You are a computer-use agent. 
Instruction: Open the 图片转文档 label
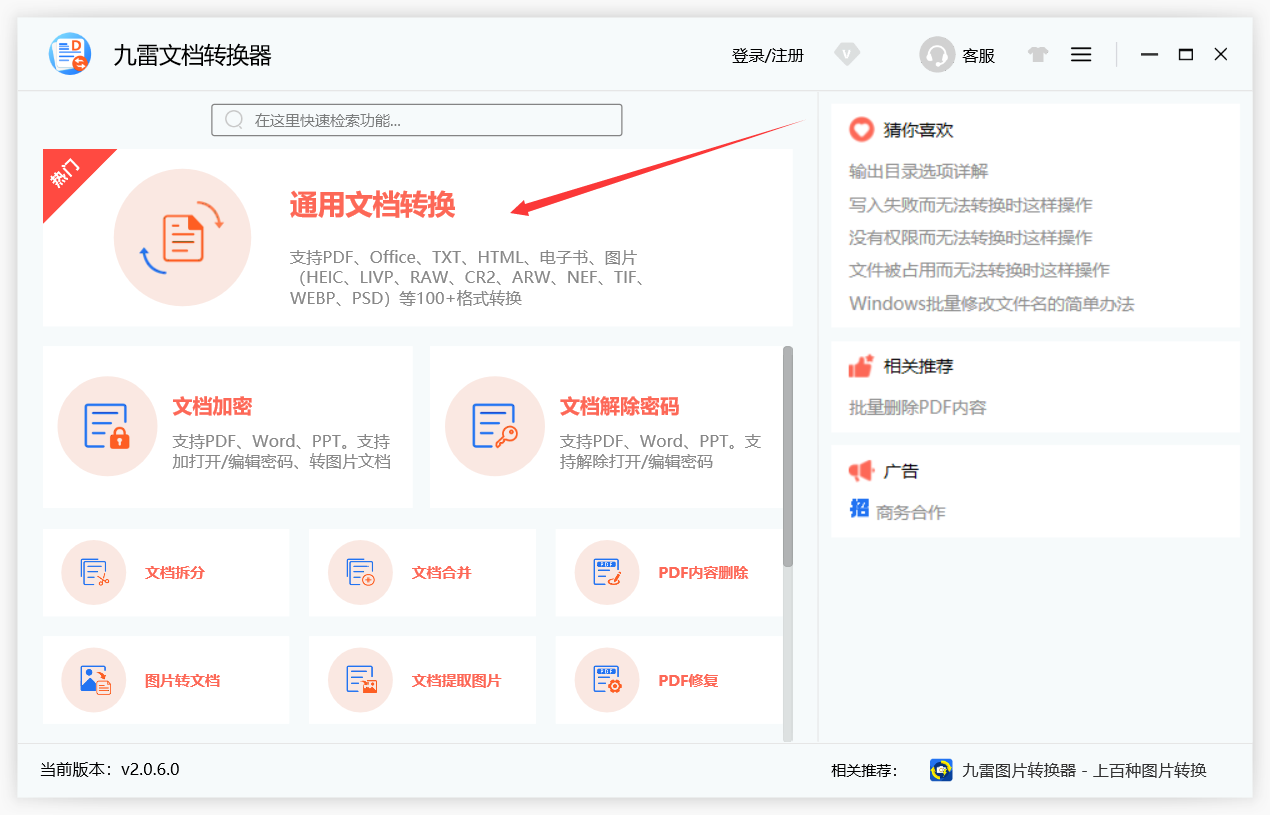182,681
